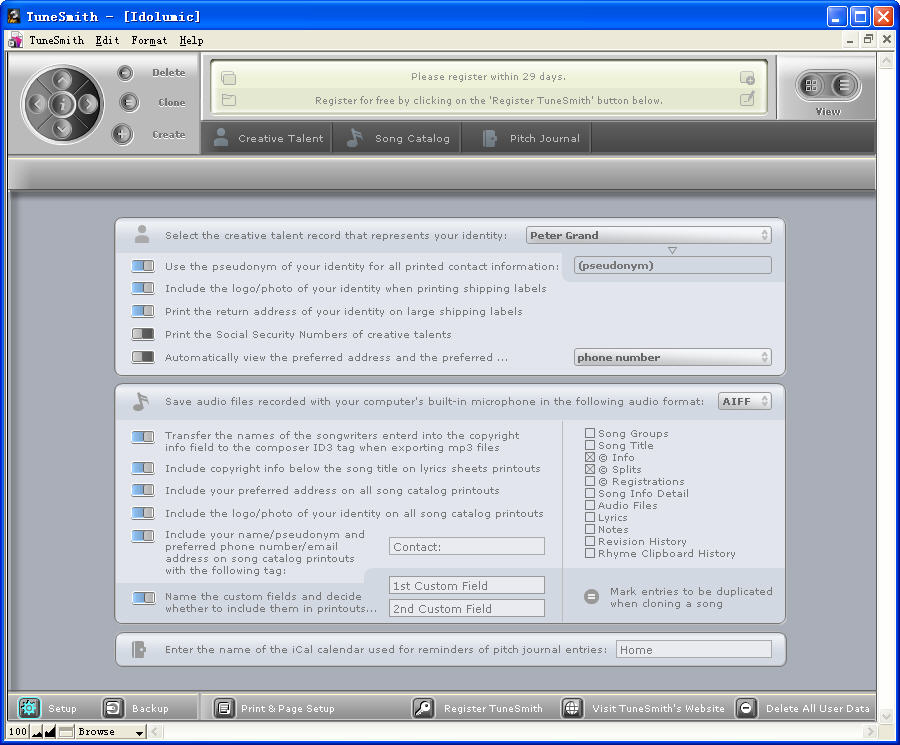Click the zoom in icon in status bar
Screen dimensions: 900x745
[50, 732]
